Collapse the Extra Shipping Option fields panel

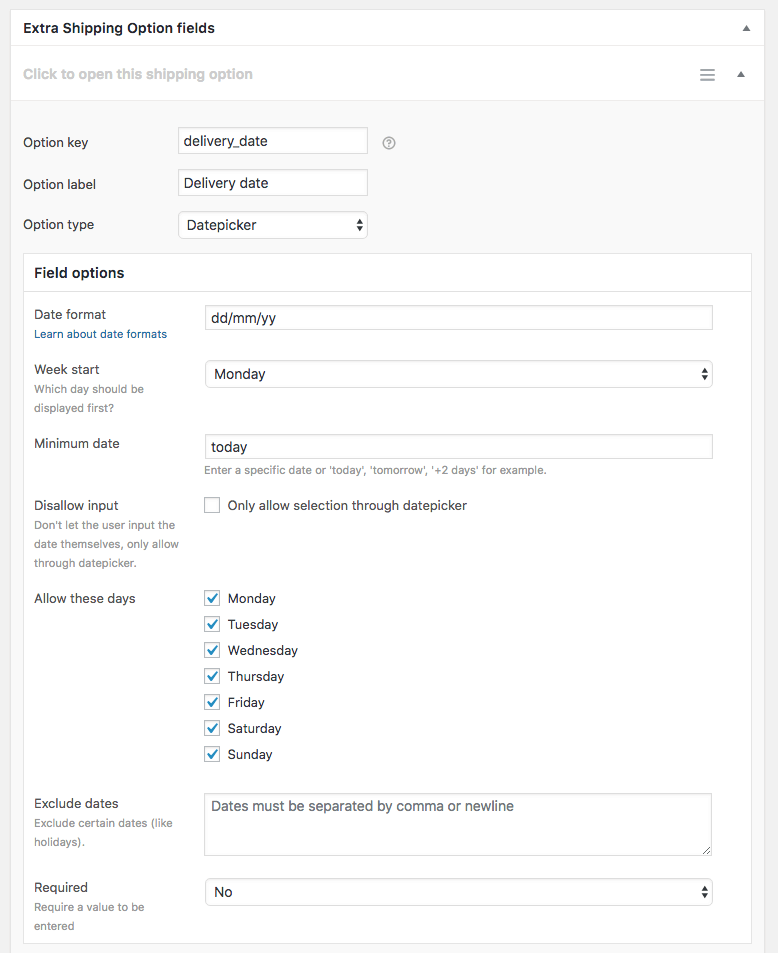coord(746,28)
